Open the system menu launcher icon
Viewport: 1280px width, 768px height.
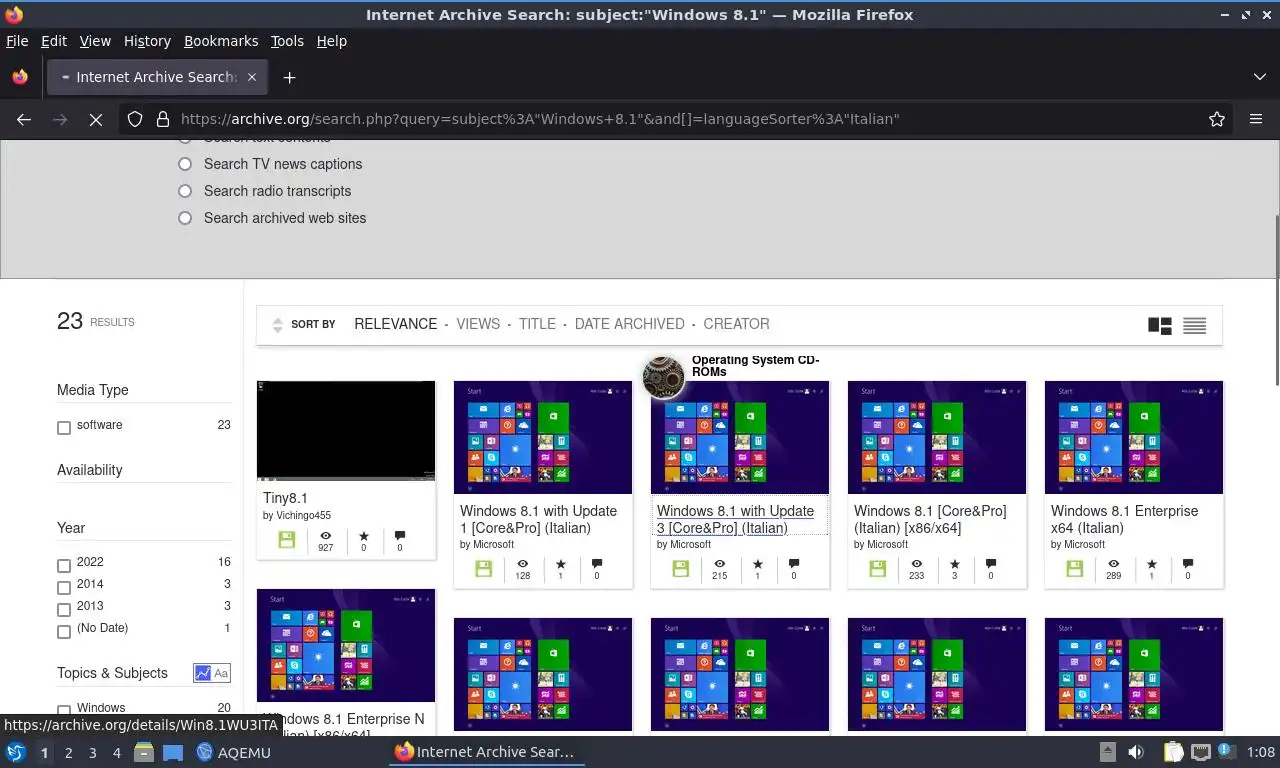15,752
